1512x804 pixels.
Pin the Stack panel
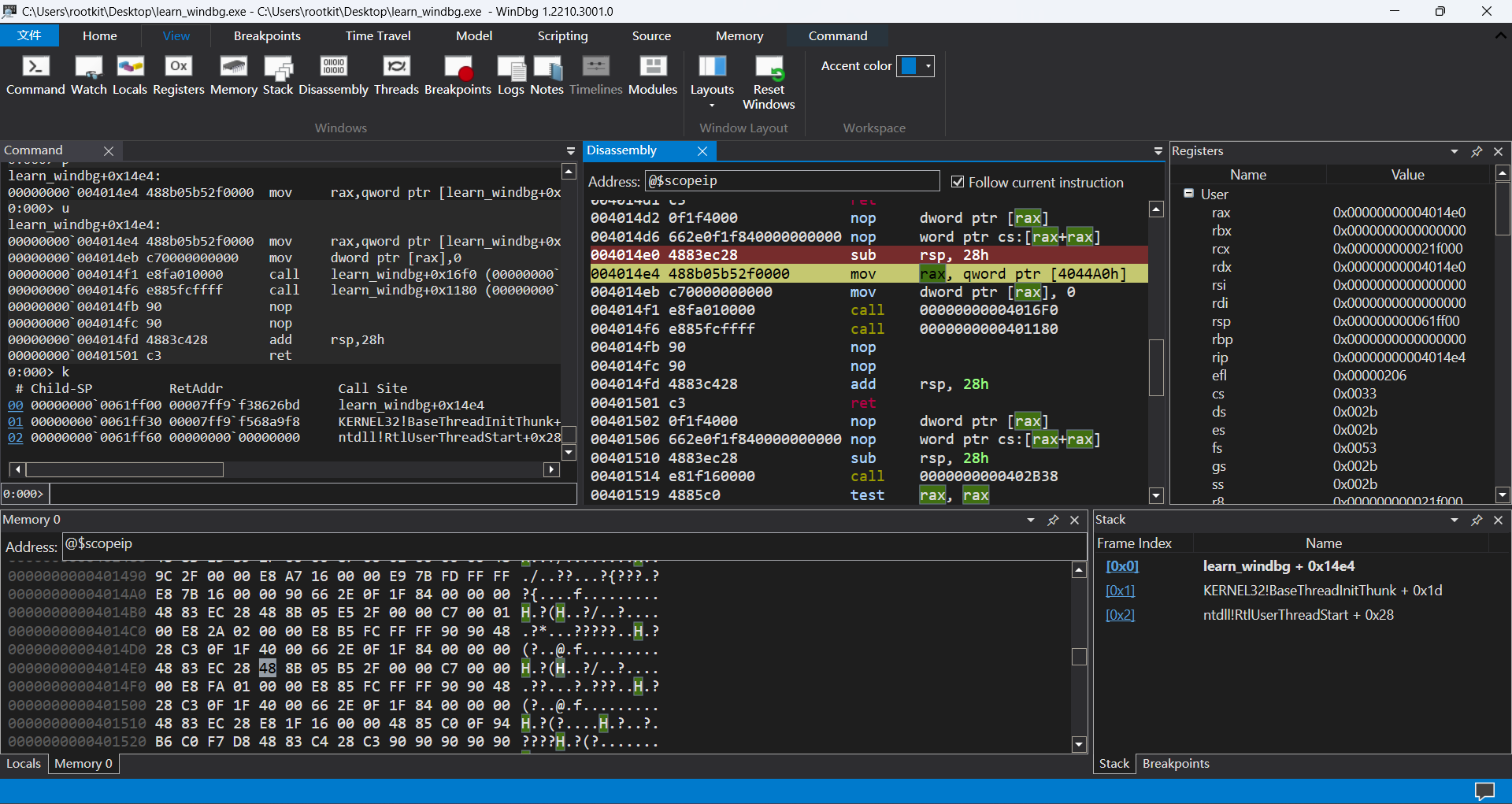coord(1477,520)
